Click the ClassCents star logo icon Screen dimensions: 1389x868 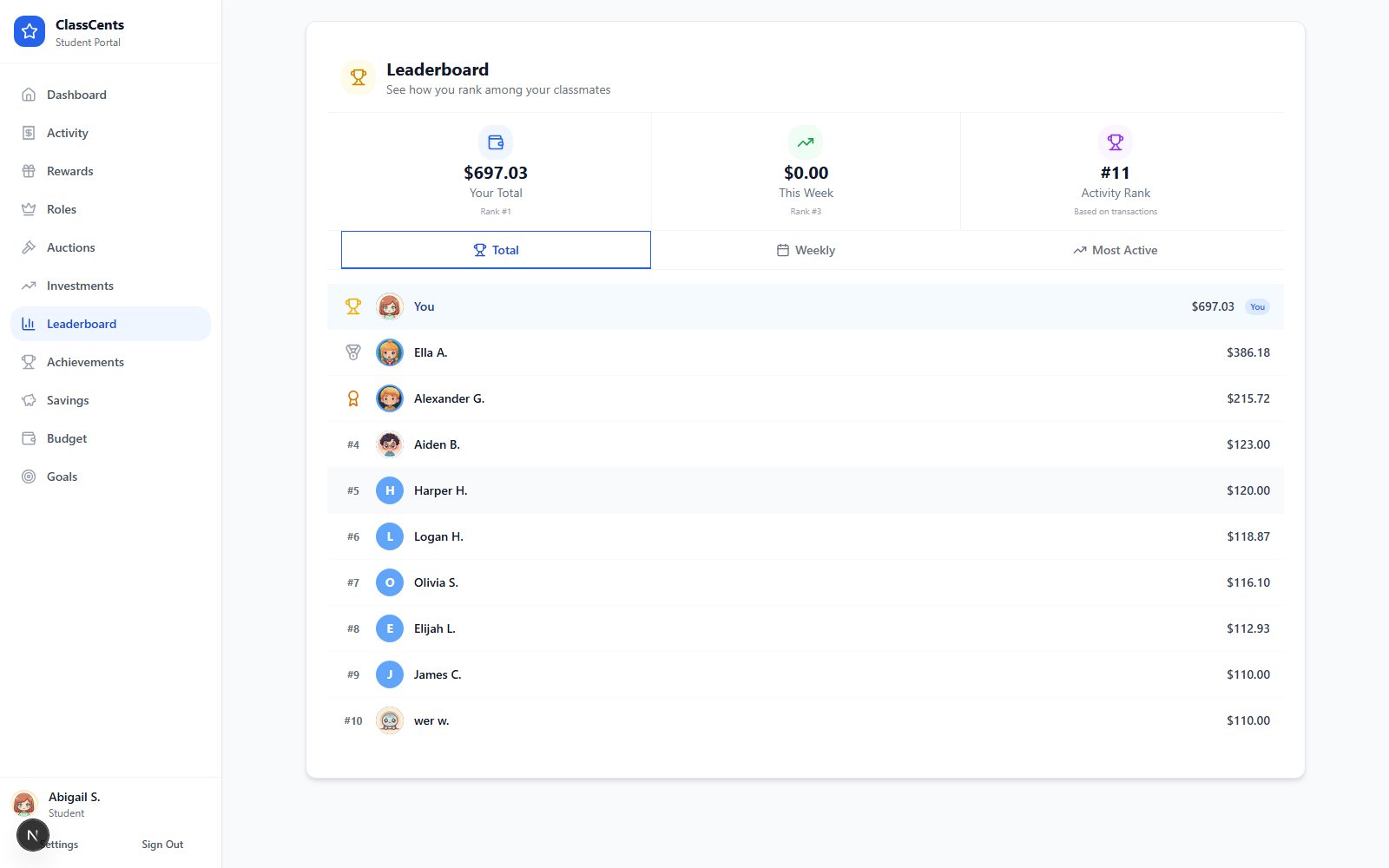(x=30, y=31)
